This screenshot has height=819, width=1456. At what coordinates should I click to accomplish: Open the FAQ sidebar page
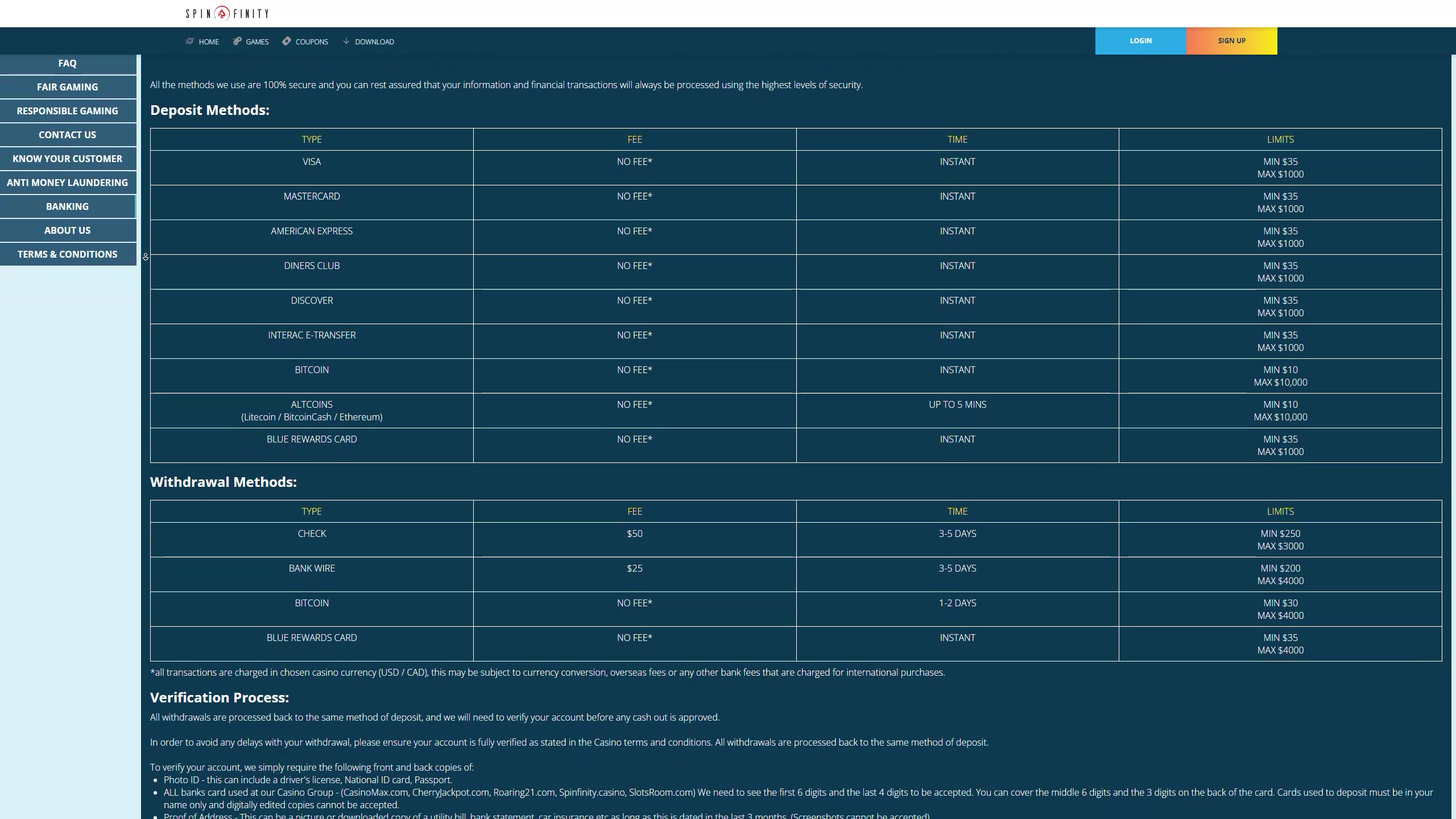67,63
